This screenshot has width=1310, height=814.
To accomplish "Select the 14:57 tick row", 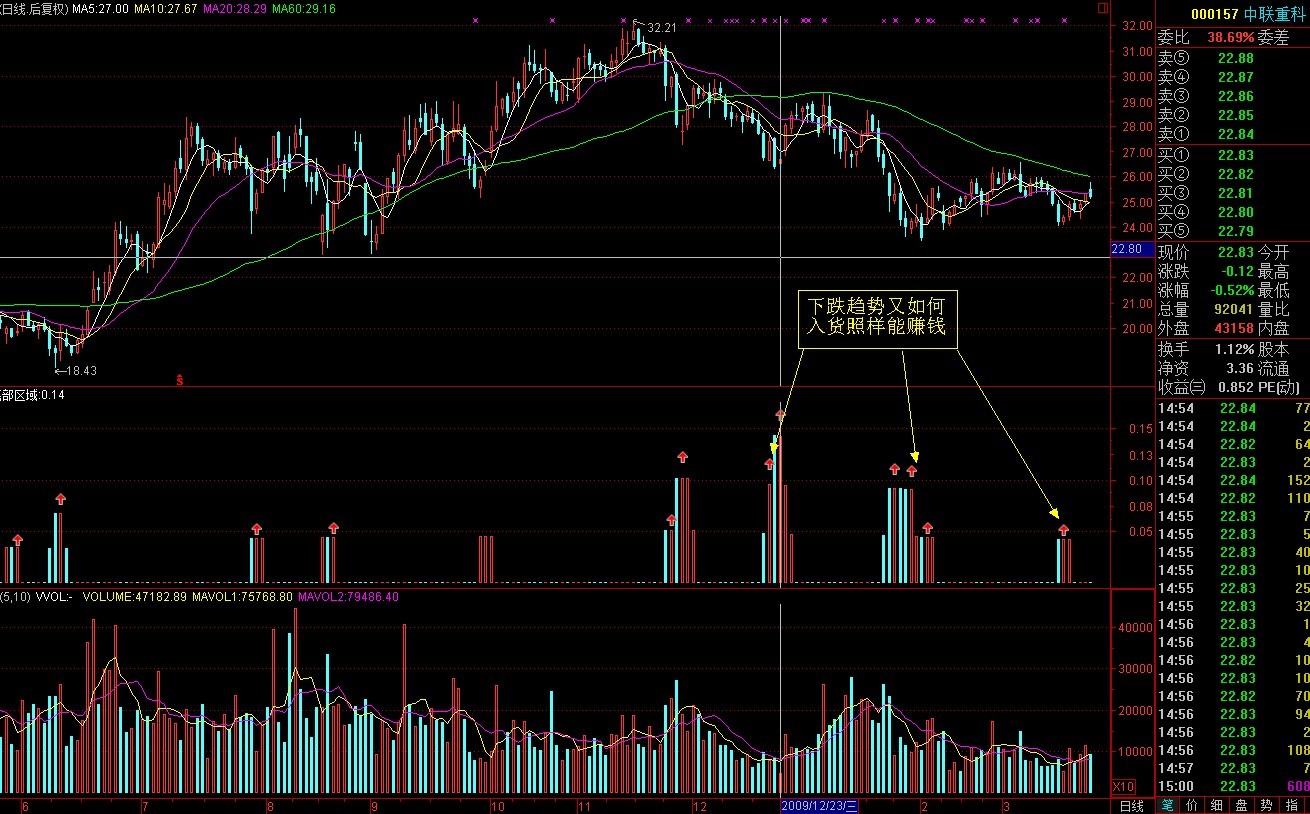I will pyautogui.click(x=1232, y=768).
